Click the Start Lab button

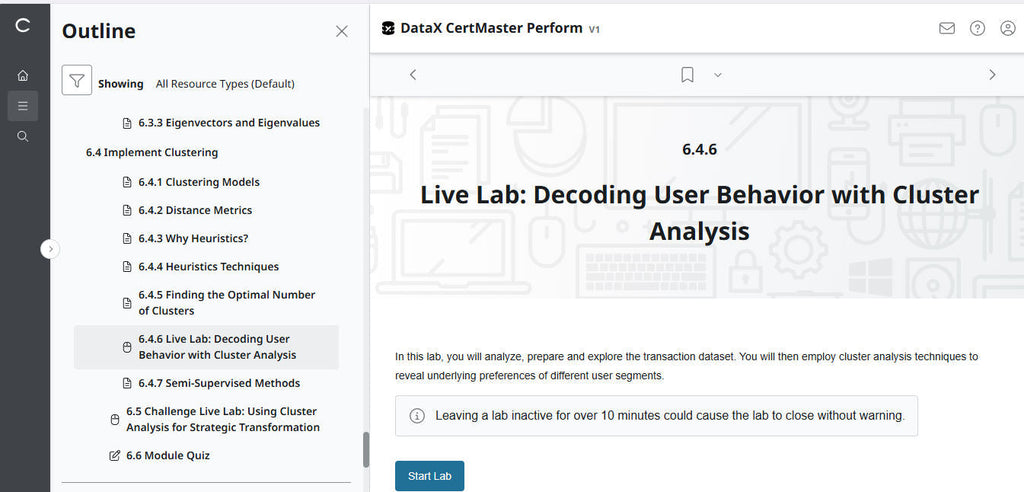pyautogui.click(x=430, y=476)
